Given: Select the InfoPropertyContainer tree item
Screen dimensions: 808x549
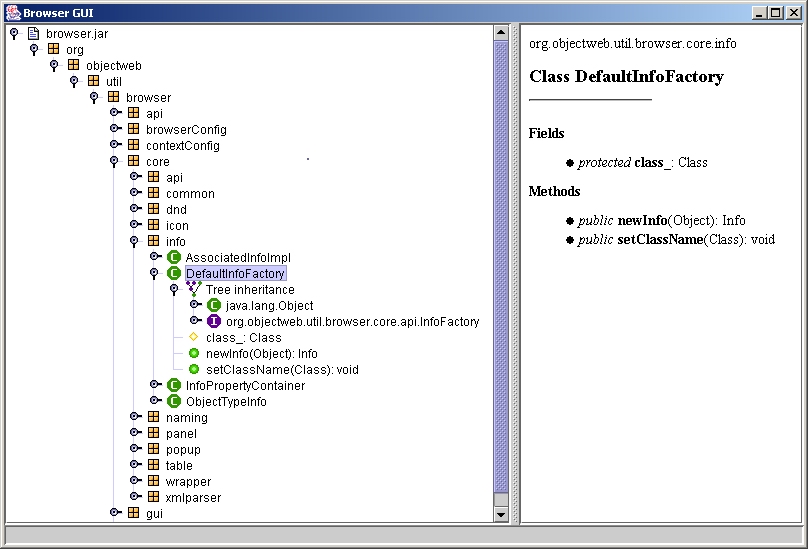Looking at the screenshot, I should pos(245,385).
